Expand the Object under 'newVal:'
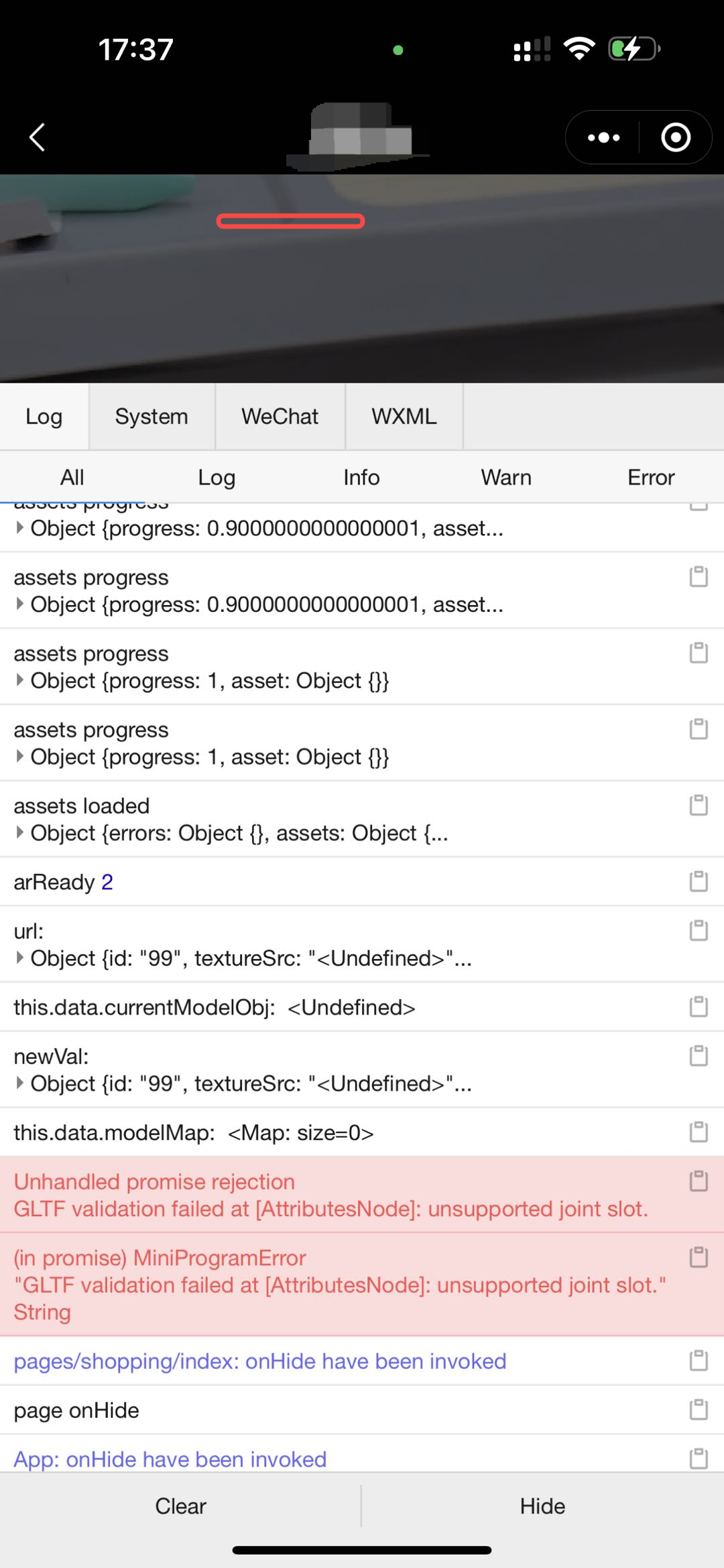The width and height of the screenshot is (724, 1568). click(x=20, y=1084)
